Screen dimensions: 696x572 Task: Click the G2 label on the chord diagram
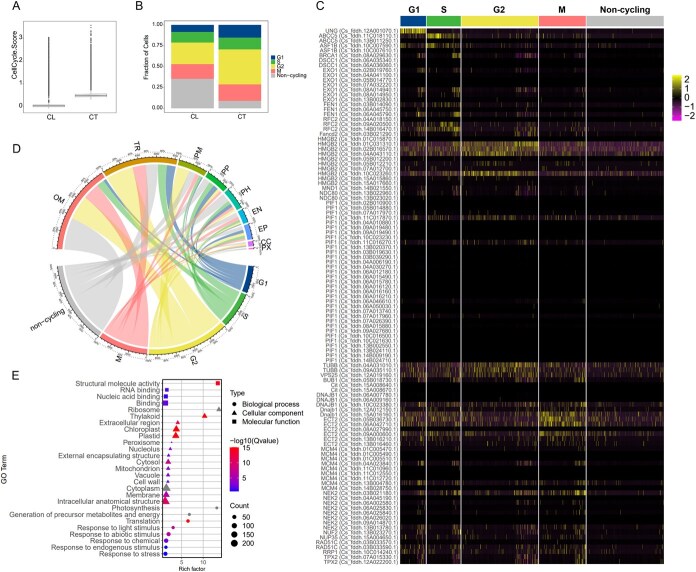194,360
